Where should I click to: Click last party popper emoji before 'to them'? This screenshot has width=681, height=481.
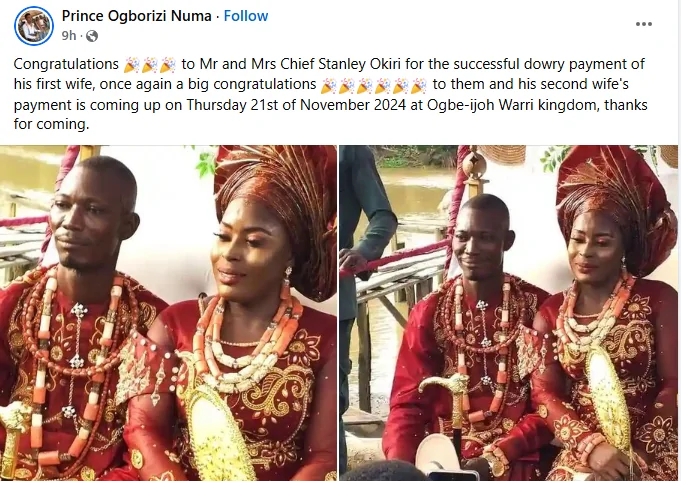point(419,85)
